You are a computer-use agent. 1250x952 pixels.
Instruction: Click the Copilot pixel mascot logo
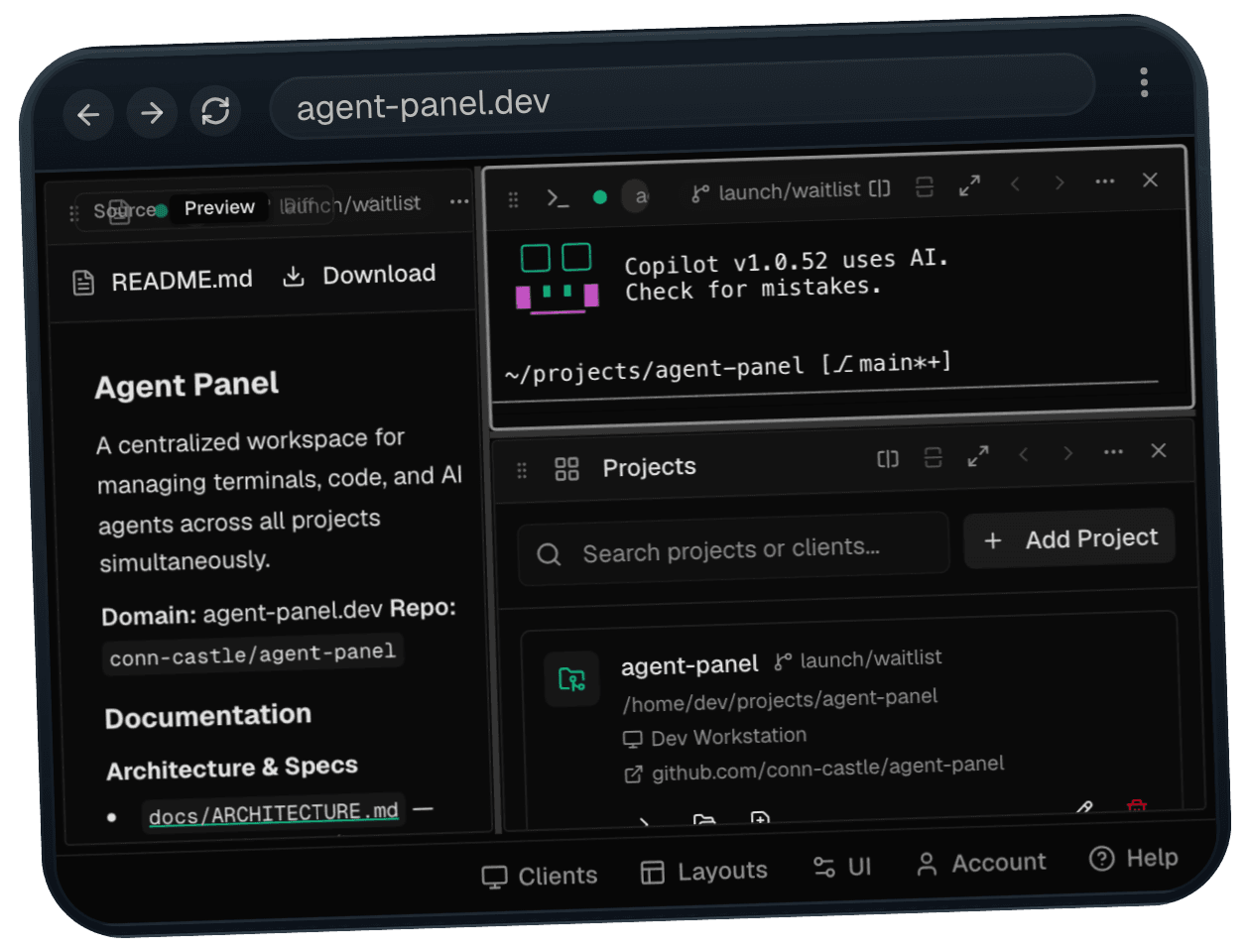(557, 279)
